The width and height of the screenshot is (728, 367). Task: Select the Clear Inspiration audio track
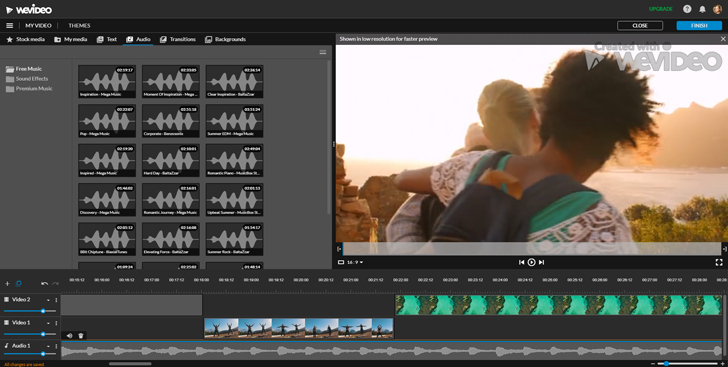234,81
